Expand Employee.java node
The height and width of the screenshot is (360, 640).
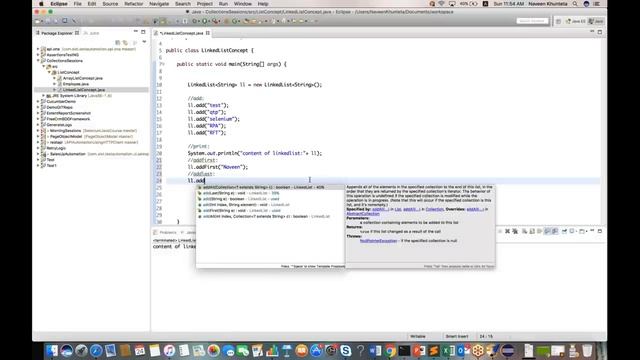pyautogui.click(x=54, y=84)
